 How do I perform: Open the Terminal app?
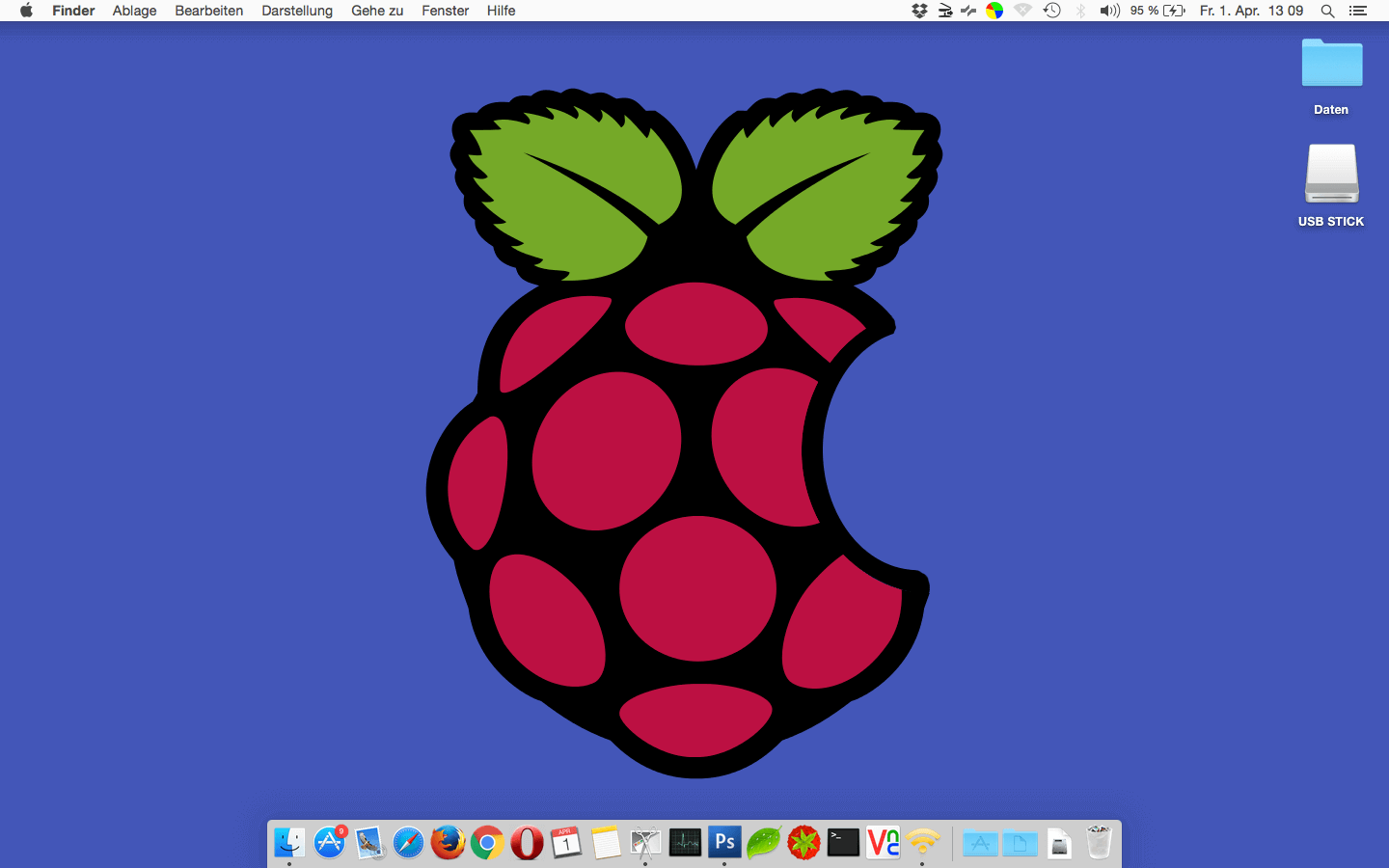(843, 843)
